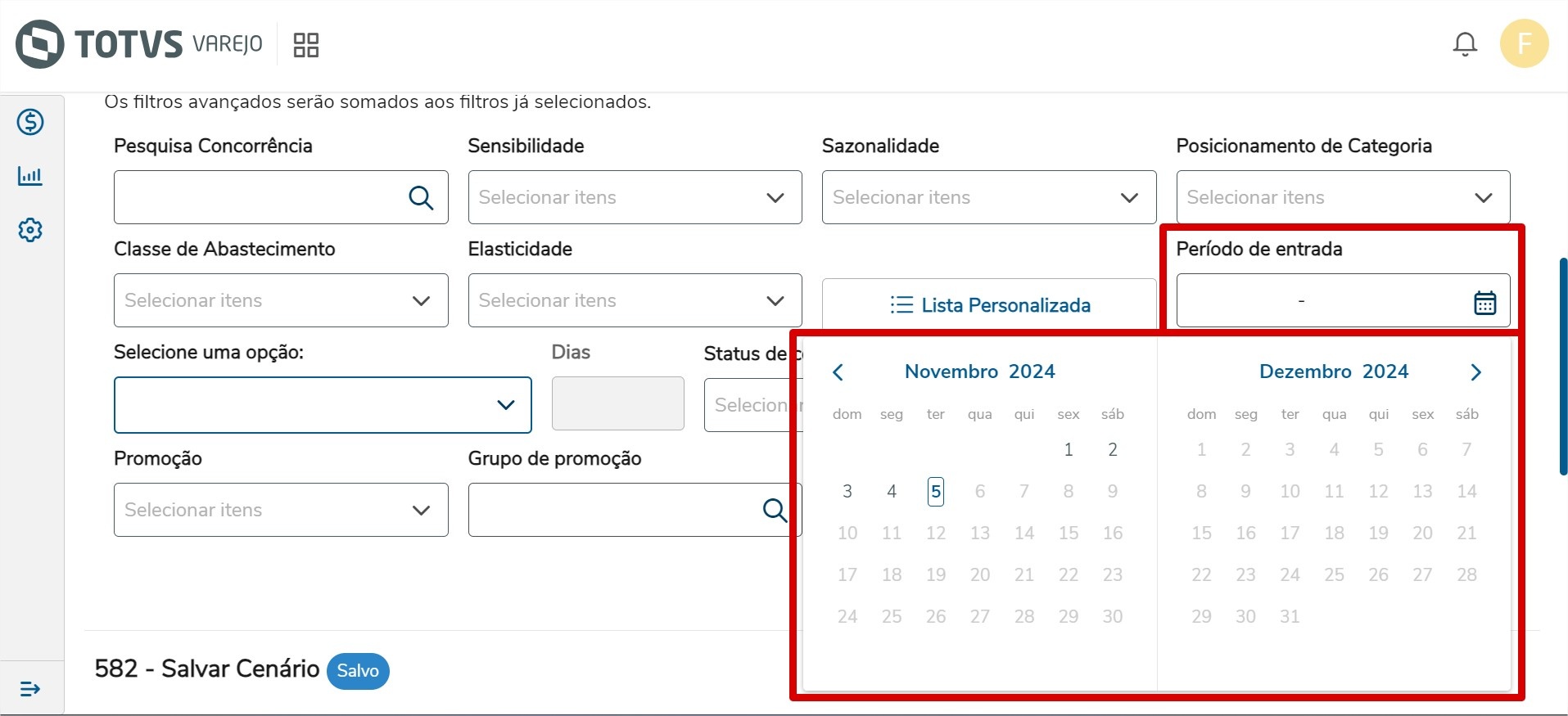Open the bar chart reports sidebar icon
Viewport: 1568px width, 716px height.
pos(30,176)
